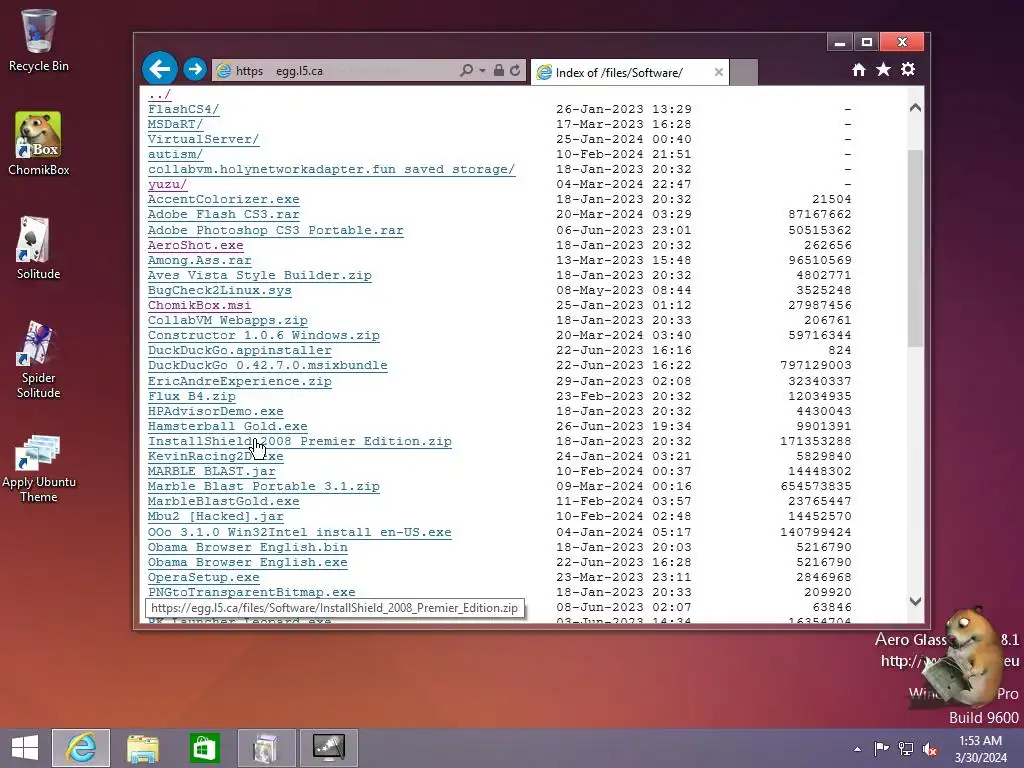Click the muted volume tray icon
Image resolution: width=1024 pixels, height=768 pixels.
pos(929,749)
